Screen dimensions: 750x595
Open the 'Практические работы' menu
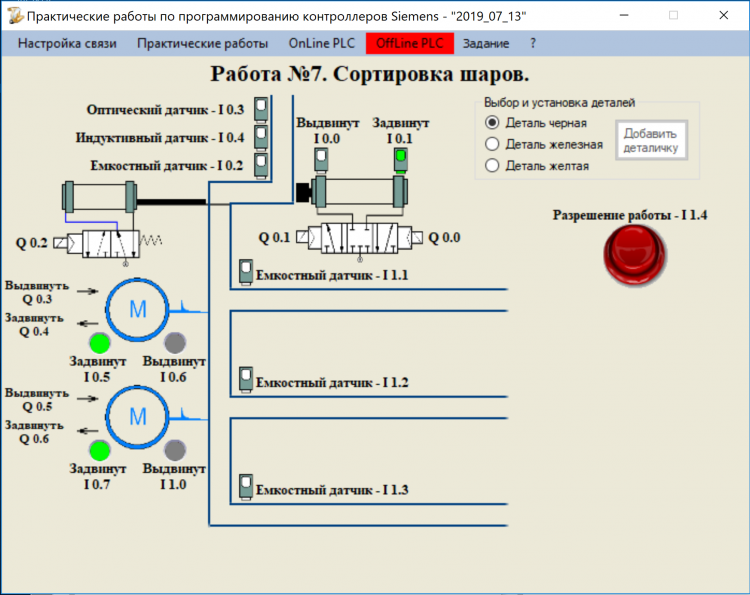pyautogui.click(x=202, y=44)
